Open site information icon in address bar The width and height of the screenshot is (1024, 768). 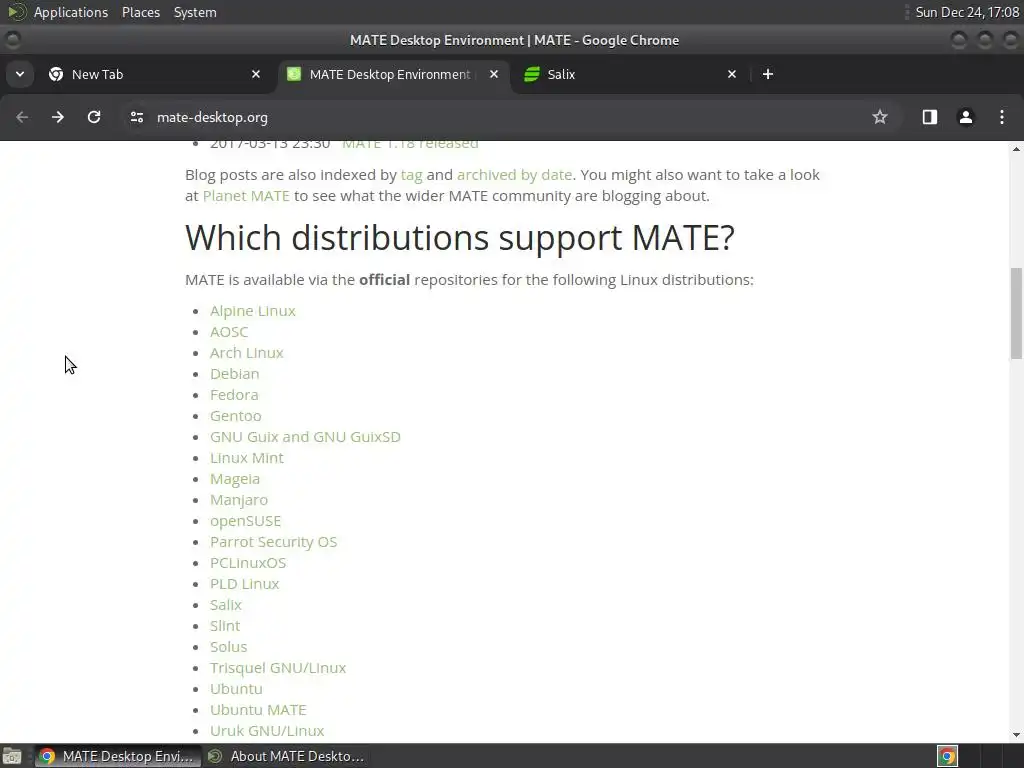pyautogui.click(x=136, y=117)
